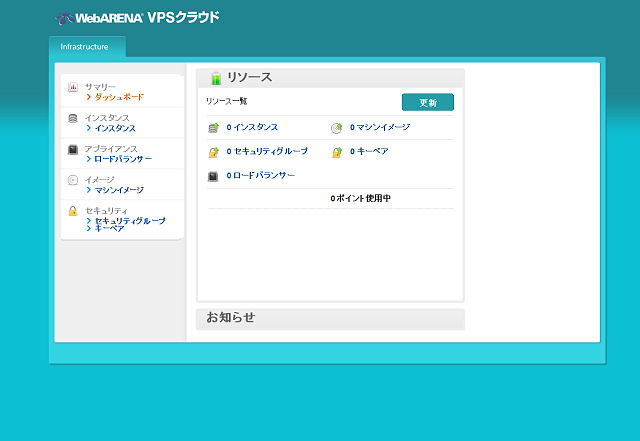Click the アプライアンス server icon in sidebar
Viewport: 640px width, 441px height.
pyautogui.click(x=73, y=149)
